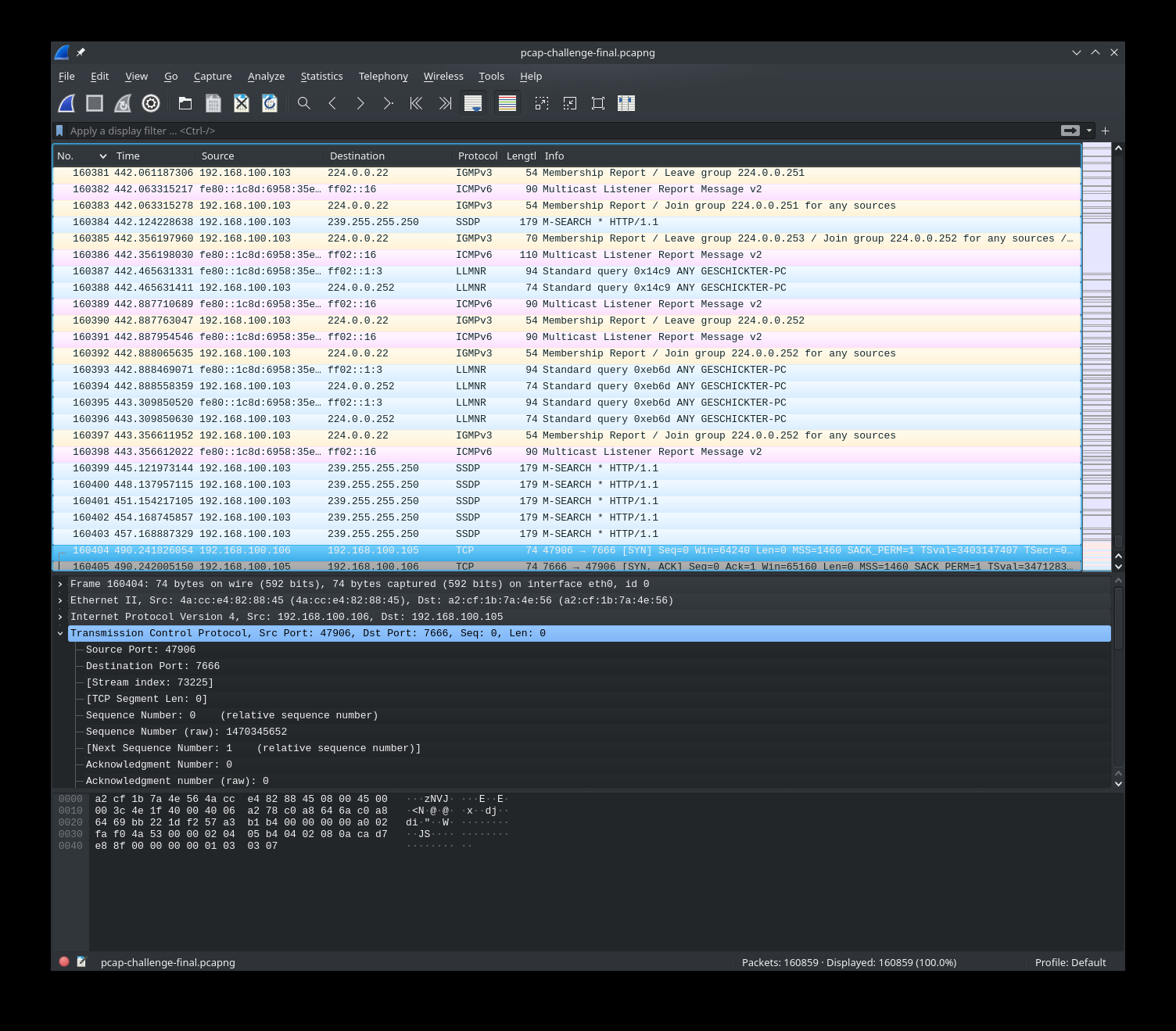This screenshot has width=1176, height=1031.
Task: Click the packet minimap color bar
Action: [x=1096, y=356]
